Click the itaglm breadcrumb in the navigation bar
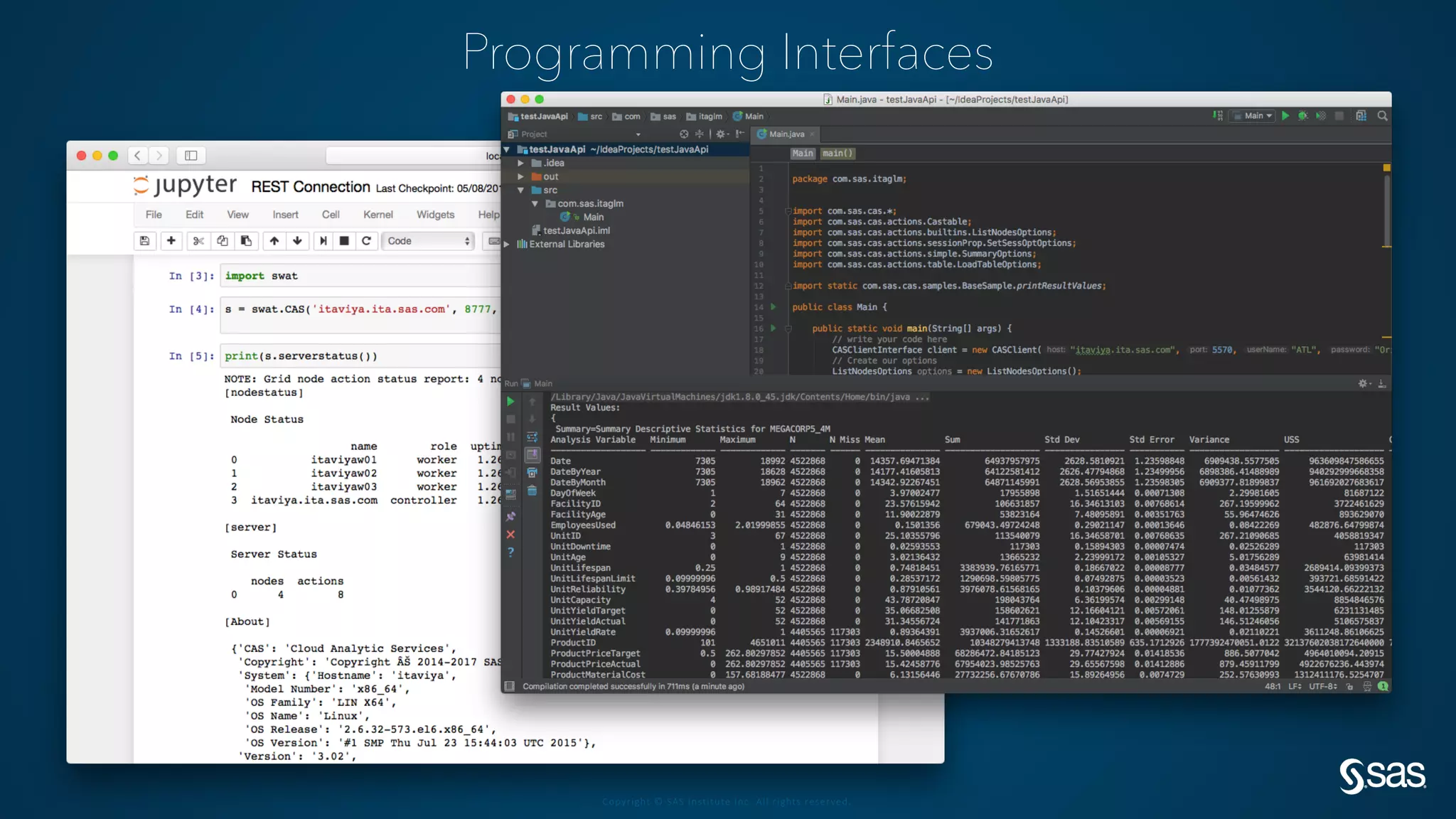The width and height of the screenshot is (1456, 819). point(704,117)
